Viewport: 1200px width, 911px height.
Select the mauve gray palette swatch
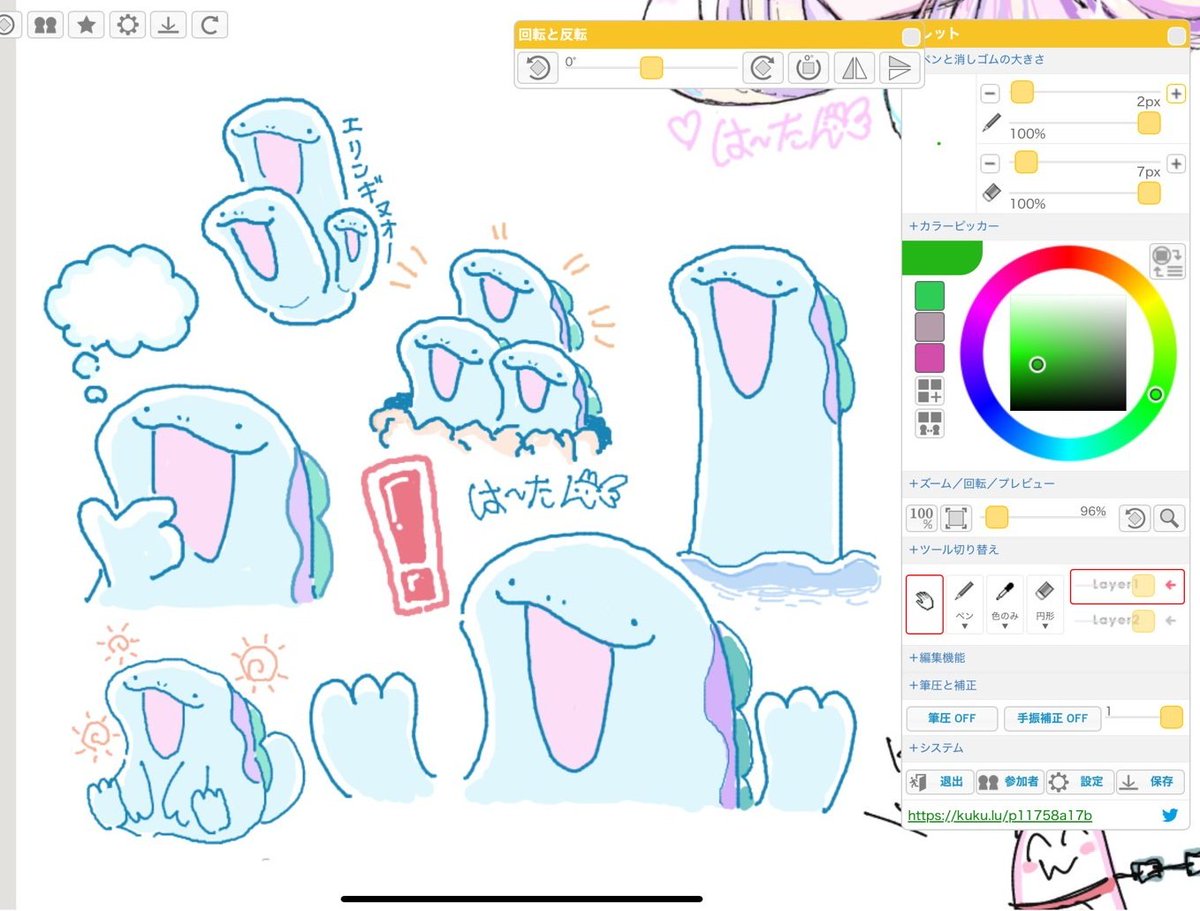pos(930,327)
